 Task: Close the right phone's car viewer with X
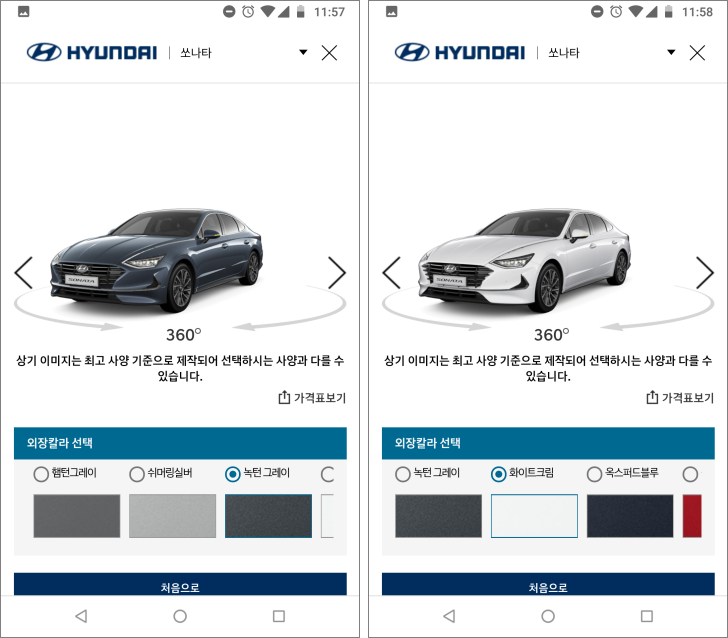click(x=697, y=53)
